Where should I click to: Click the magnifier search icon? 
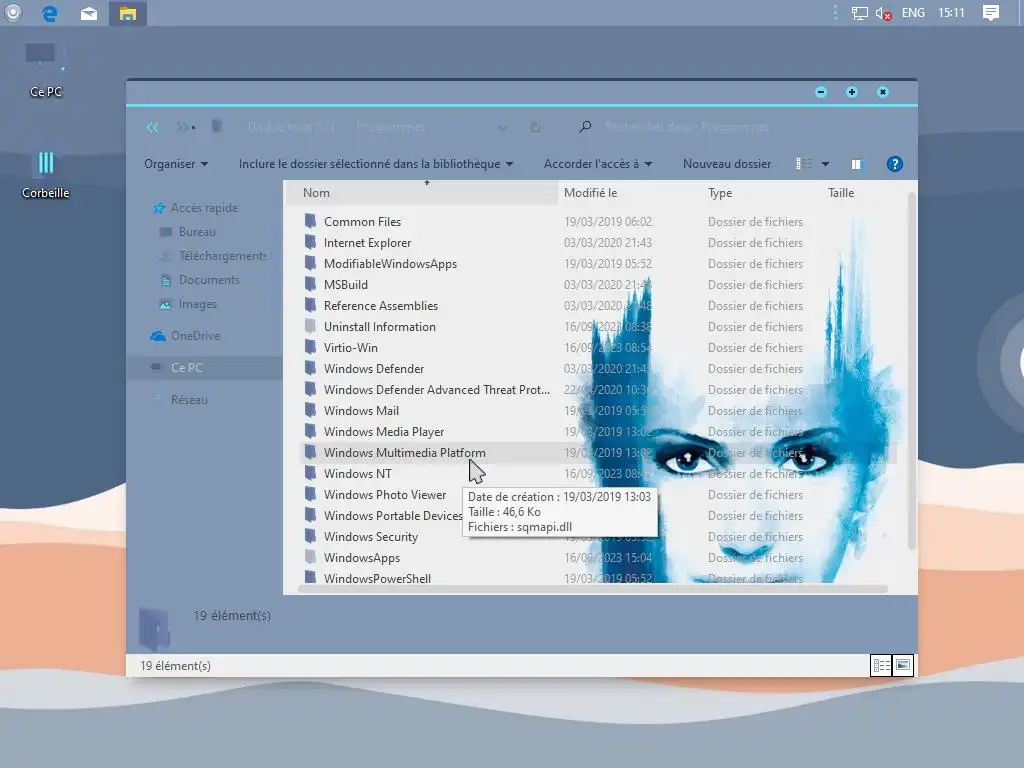[584, 127]
